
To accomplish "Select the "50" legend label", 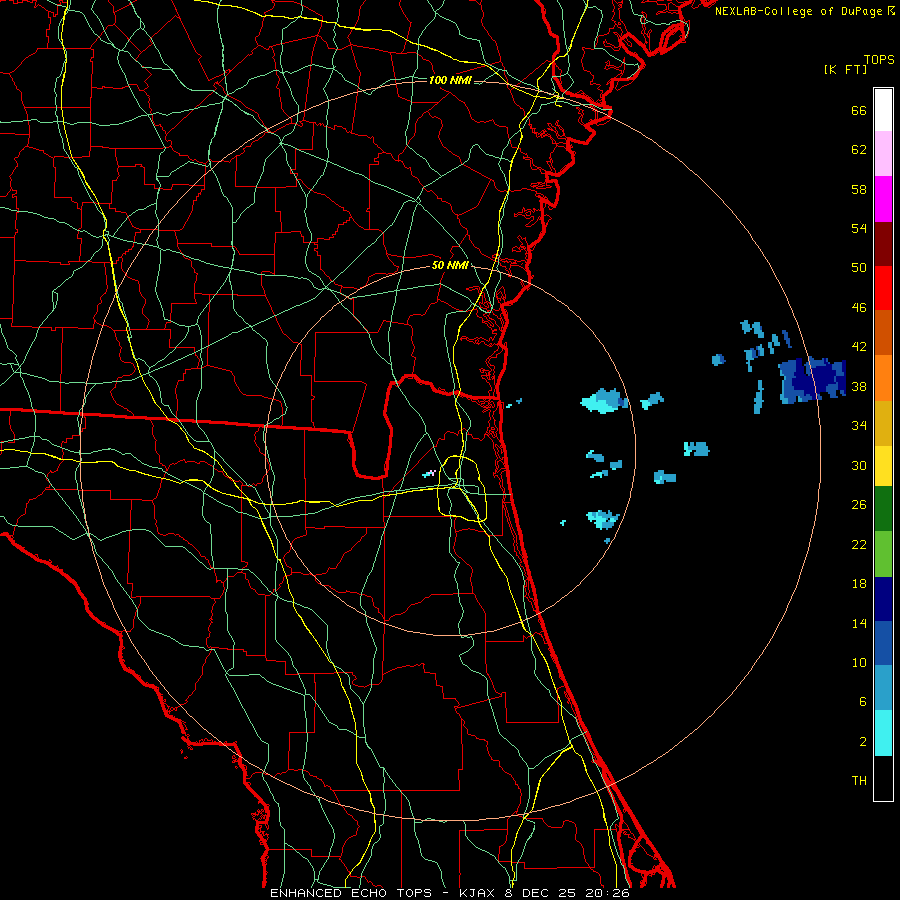I will coord(859,268).
